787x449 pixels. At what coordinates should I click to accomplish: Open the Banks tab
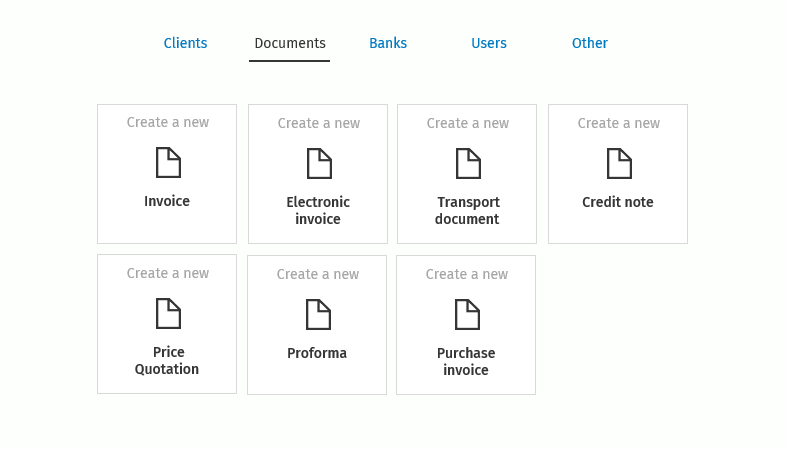388,43
